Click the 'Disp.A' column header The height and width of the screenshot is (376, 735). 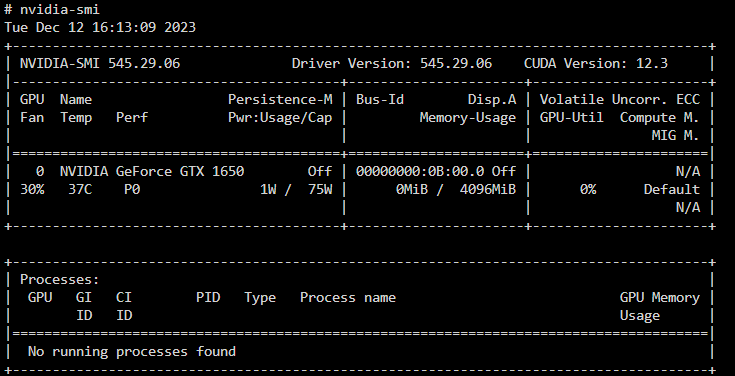[492, 99]
